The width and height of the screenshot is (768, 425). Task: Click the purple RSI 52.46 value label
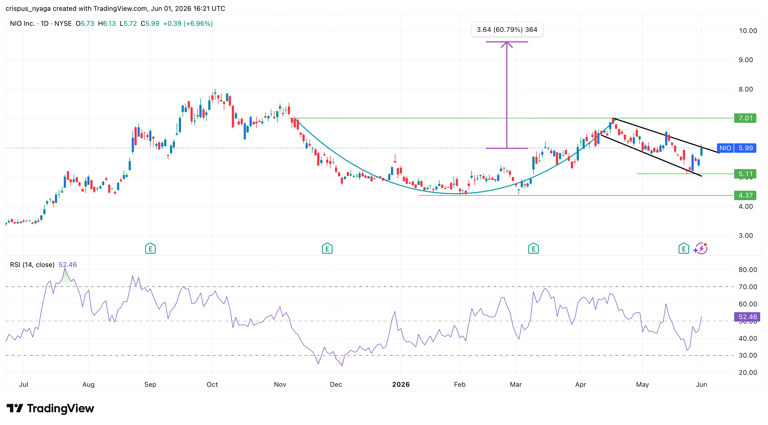click(x=746, y=317)
